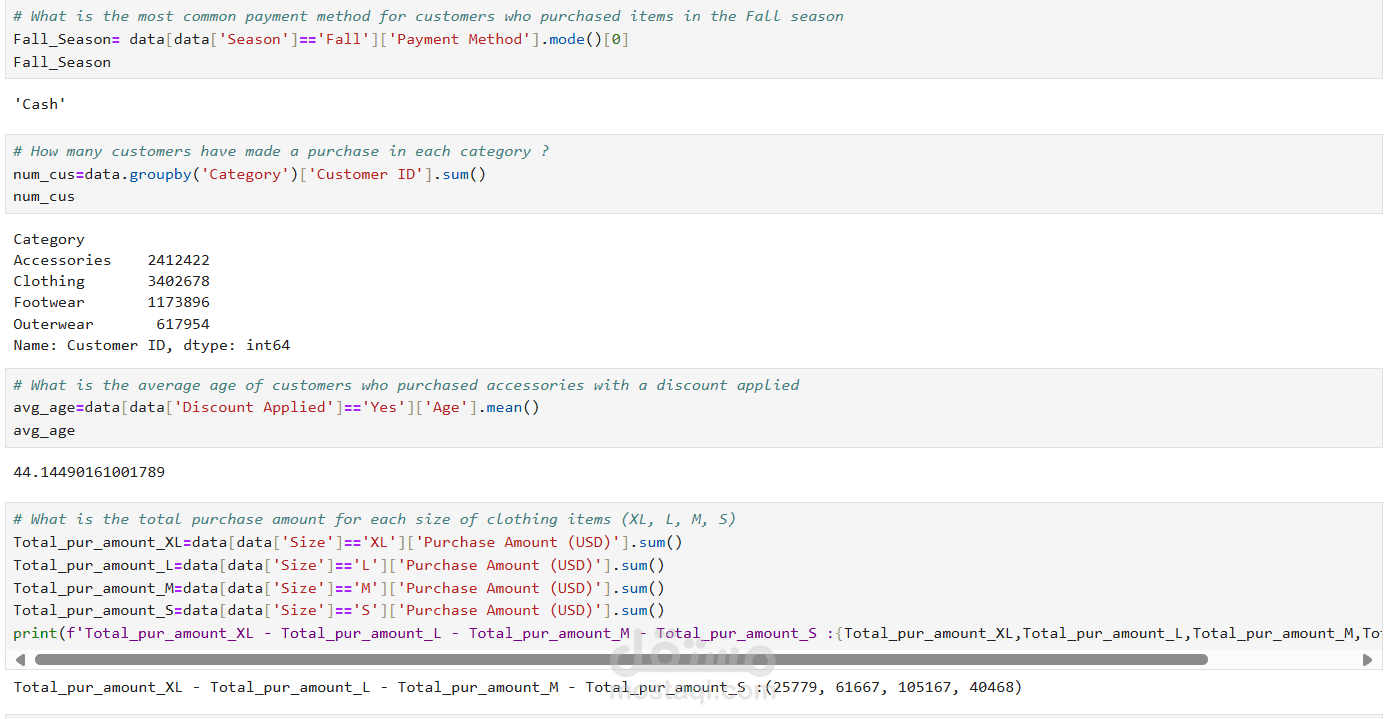The width and height of the screenshot is (1387, 719).
Task: Click the 44.14490161001789 output value
Action: [89, 472]
